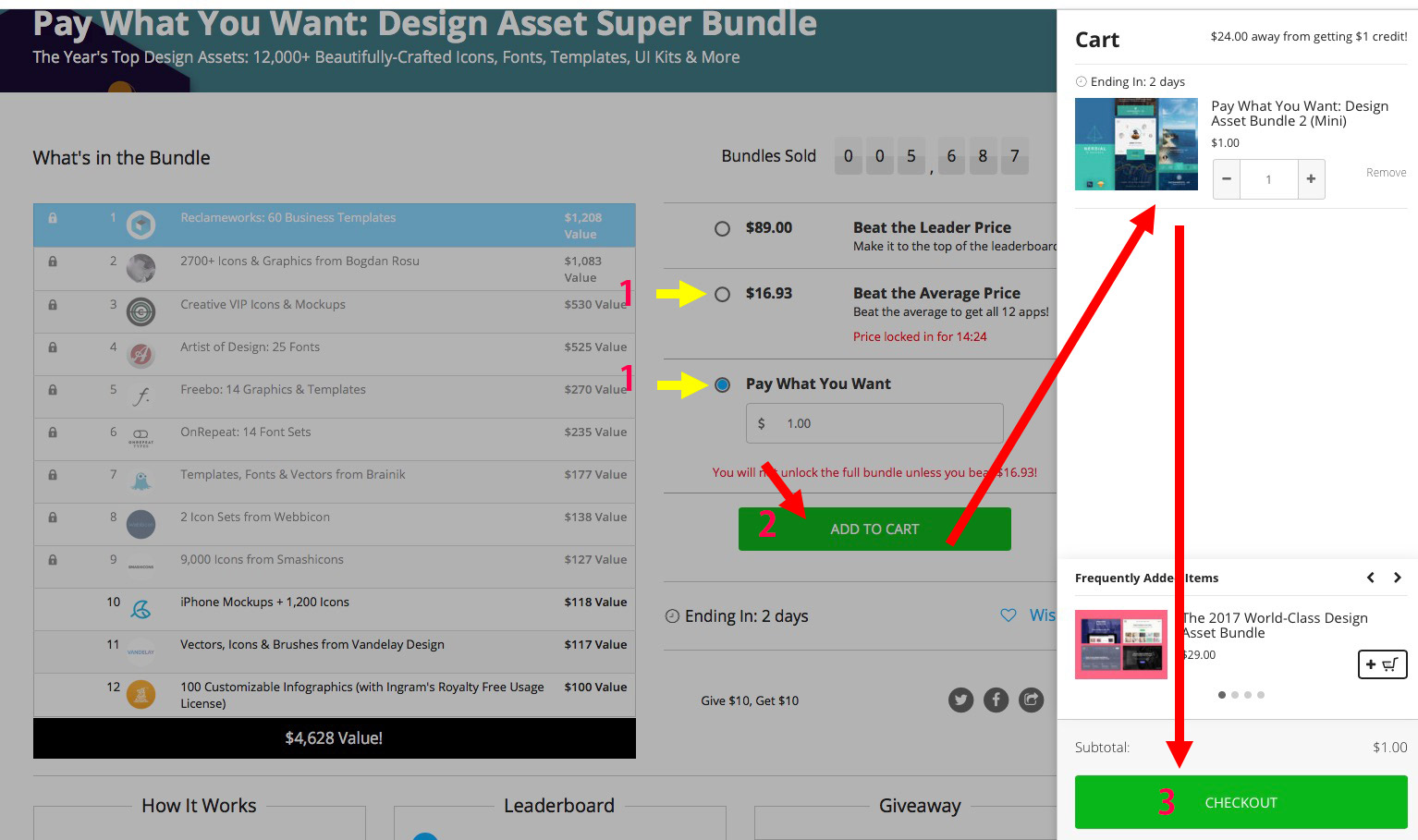Click the Give $10, Get $10 link
Screen dimensions: 1418x840
coord(750,700)
